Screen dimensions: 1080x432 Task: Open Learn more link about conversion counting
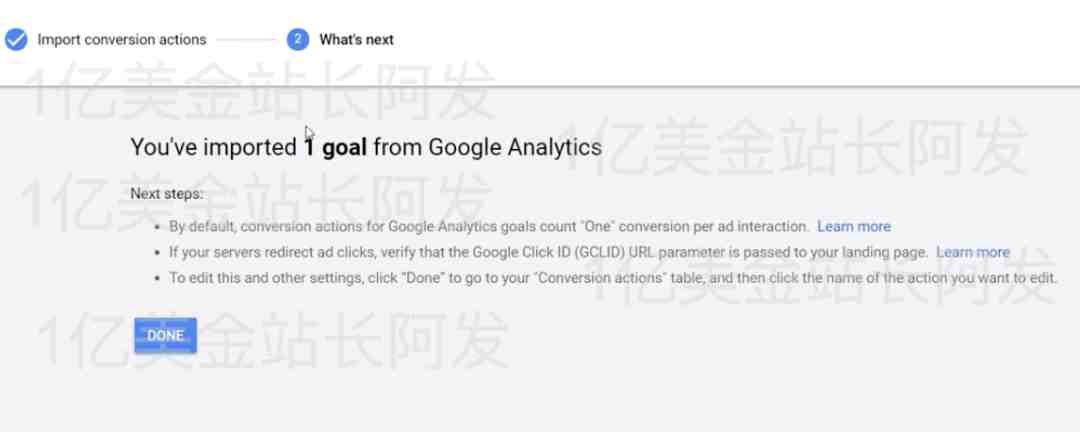(x=853, y=226)
